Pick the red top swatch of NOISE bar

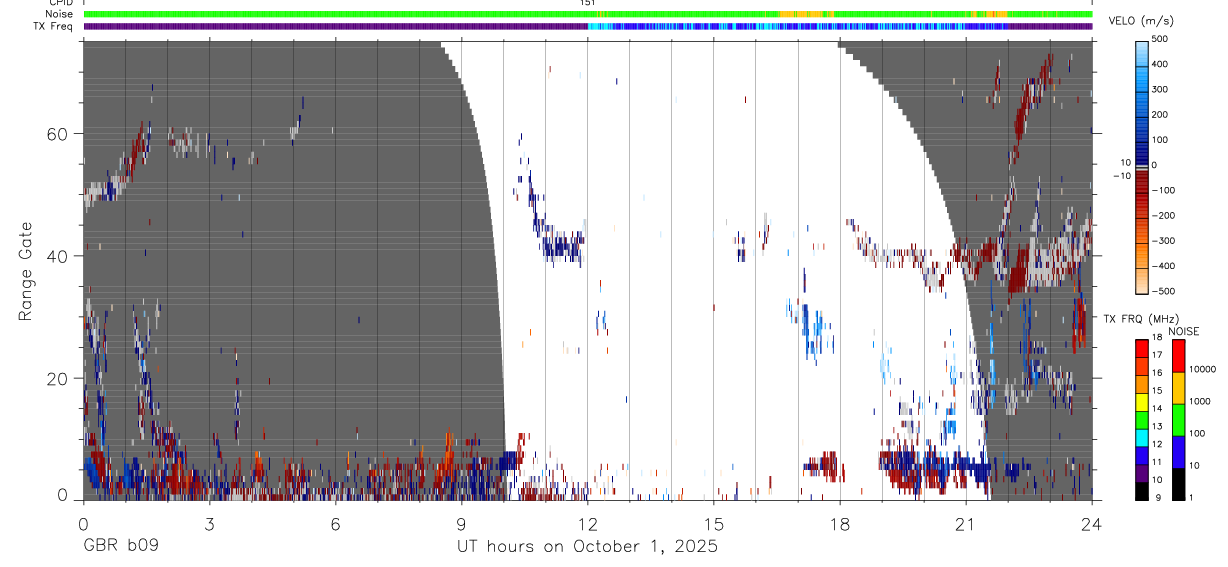[x=1178, y=355]
